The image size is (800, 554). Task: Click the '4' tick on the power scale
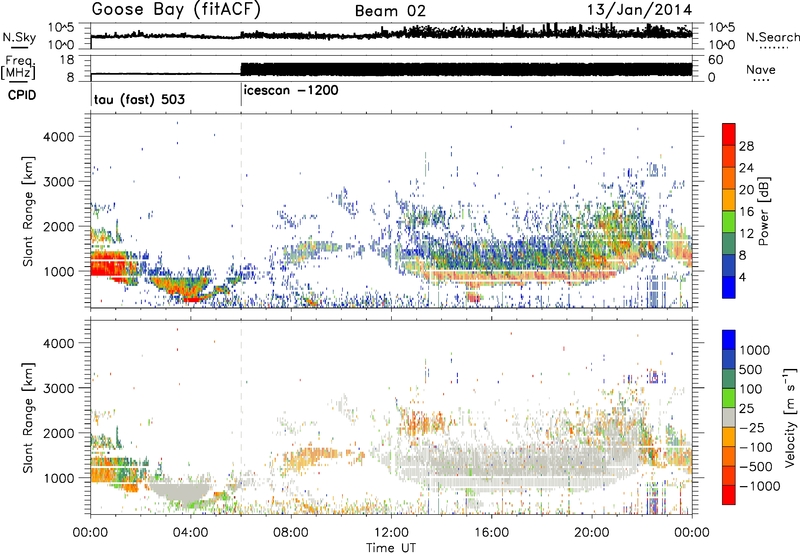point(742,277)
